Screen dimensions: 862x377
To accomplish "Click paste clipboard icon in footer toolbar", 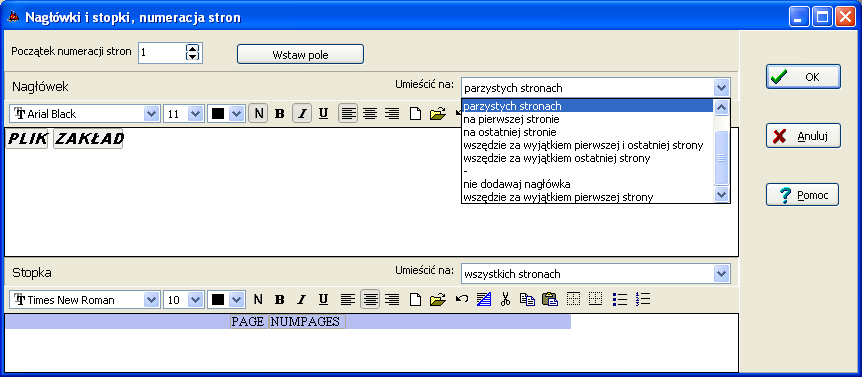I will [x=549, y=300].
